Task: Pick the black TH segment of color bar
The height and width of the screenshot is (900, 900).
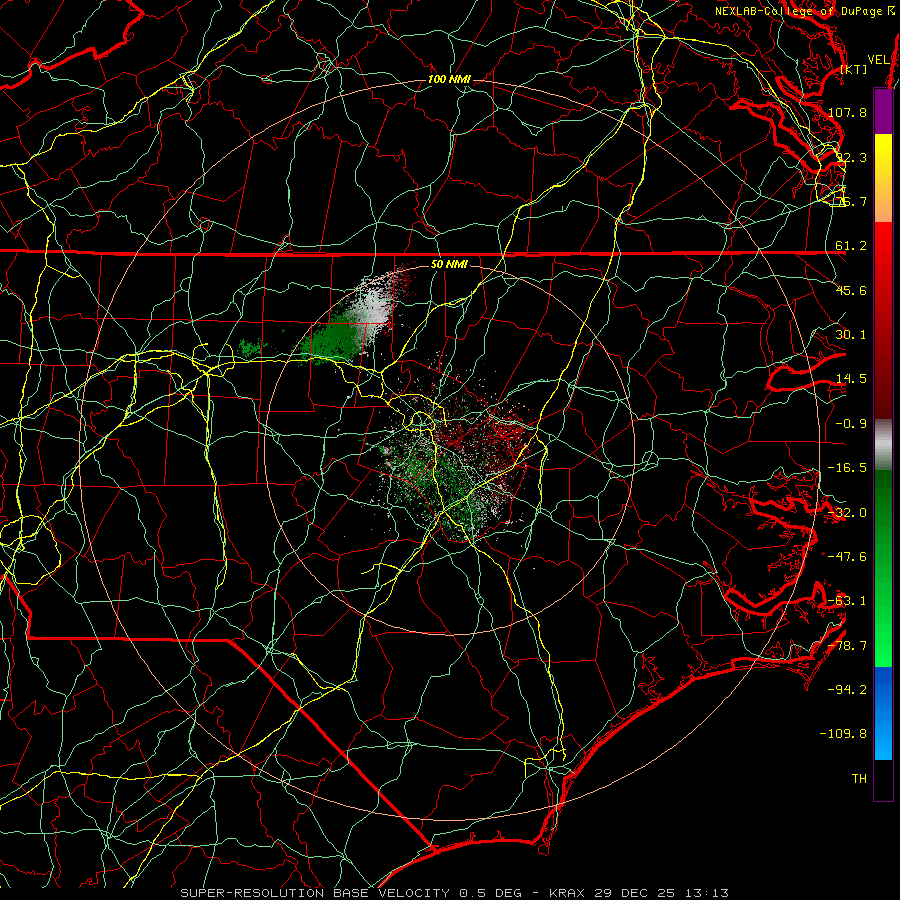Action: (883, 779)
